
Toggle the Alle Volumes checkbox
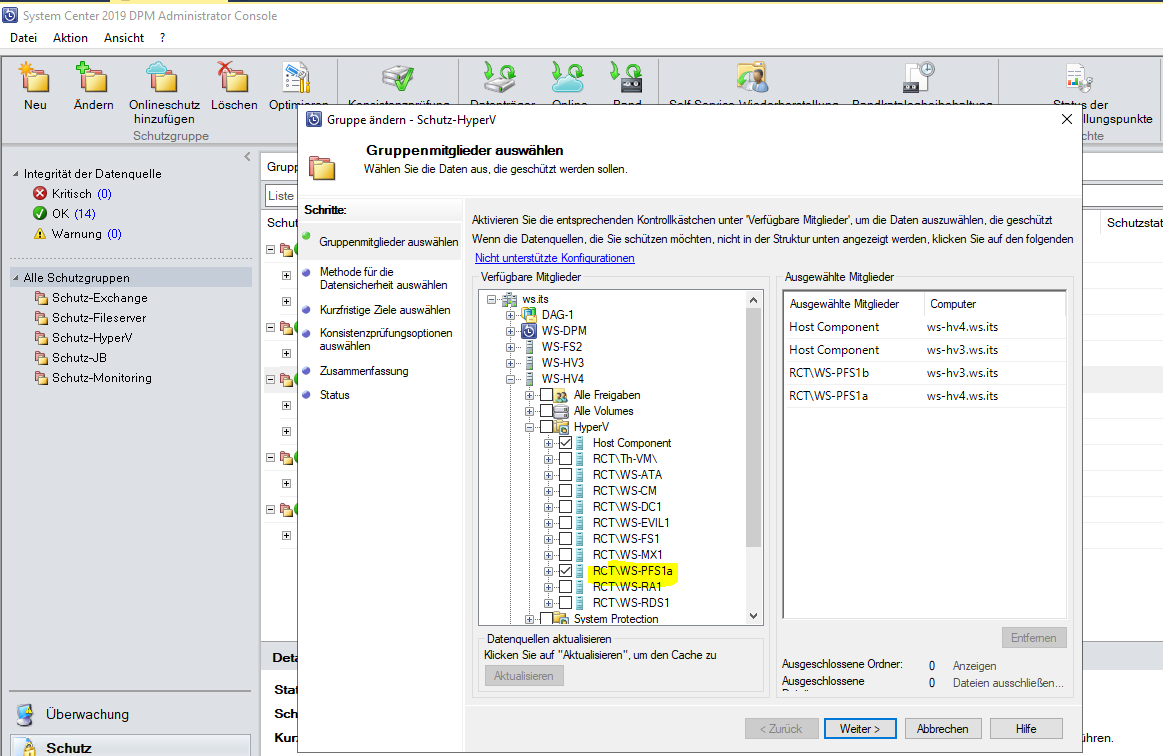click(x=547, y=411)
